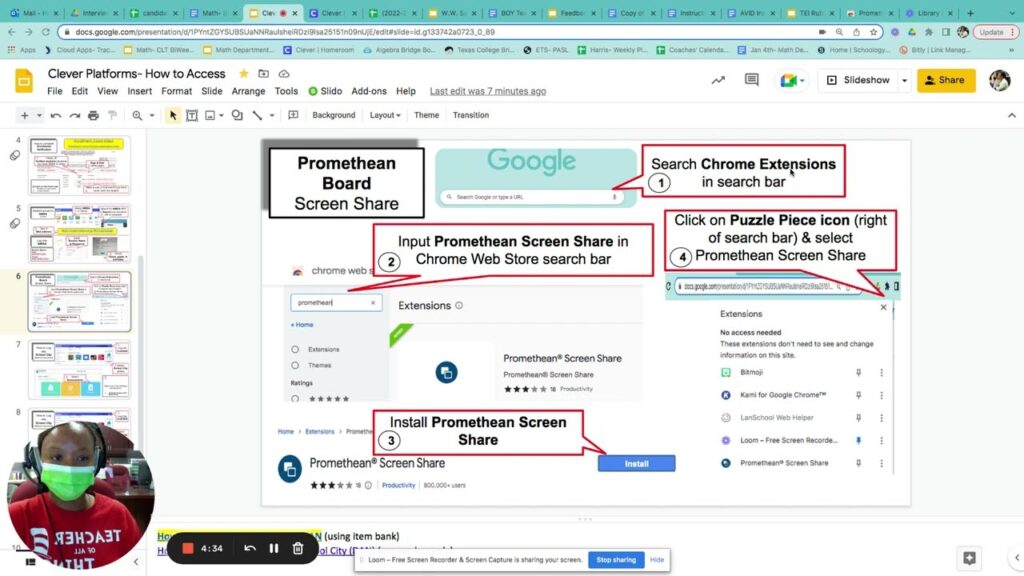Restart the Loom recording
The height and width of the screenshot is (576, 1024).
click(x=249, y=549)
